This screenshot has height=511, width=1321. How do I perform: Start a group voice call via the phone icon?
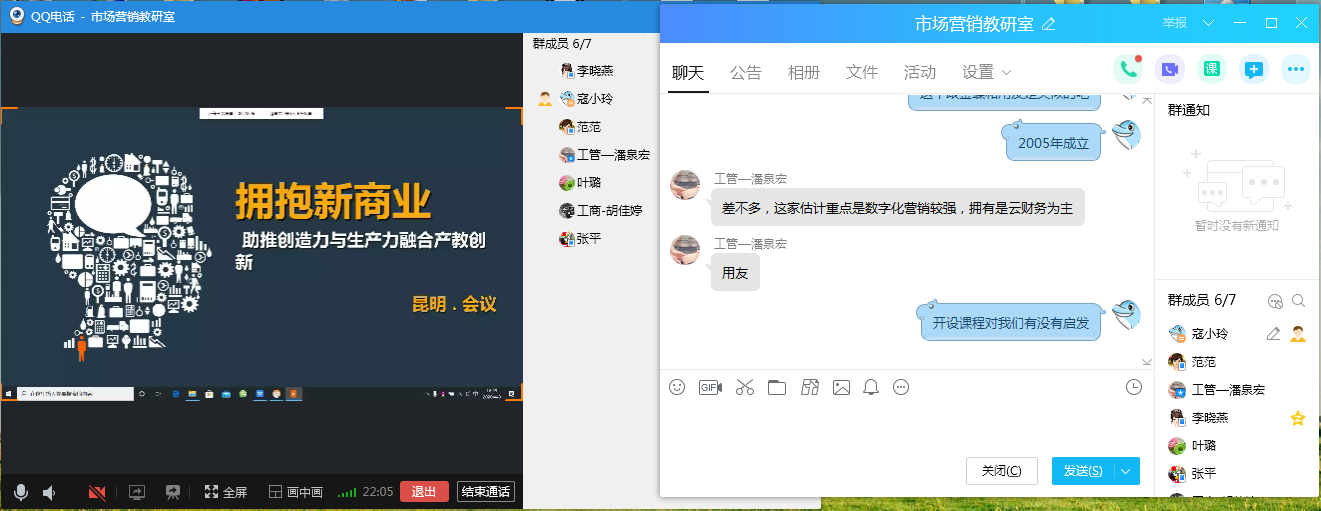pyautogui.click(x=1128, y=69)
